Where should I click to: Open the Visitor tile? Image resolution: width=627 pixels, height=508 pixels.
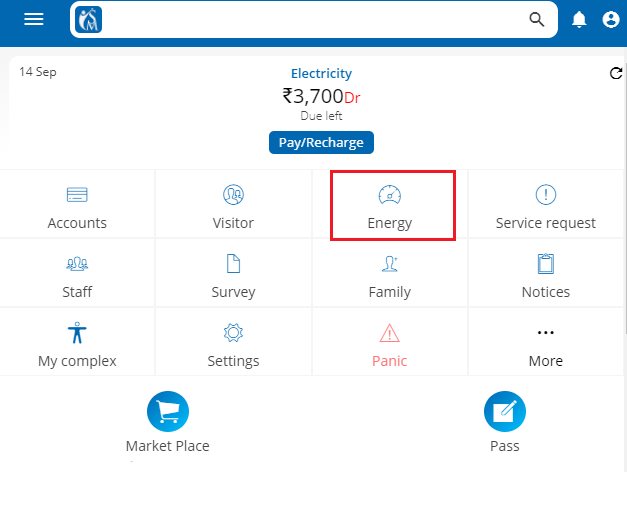[x=233, y=204]
